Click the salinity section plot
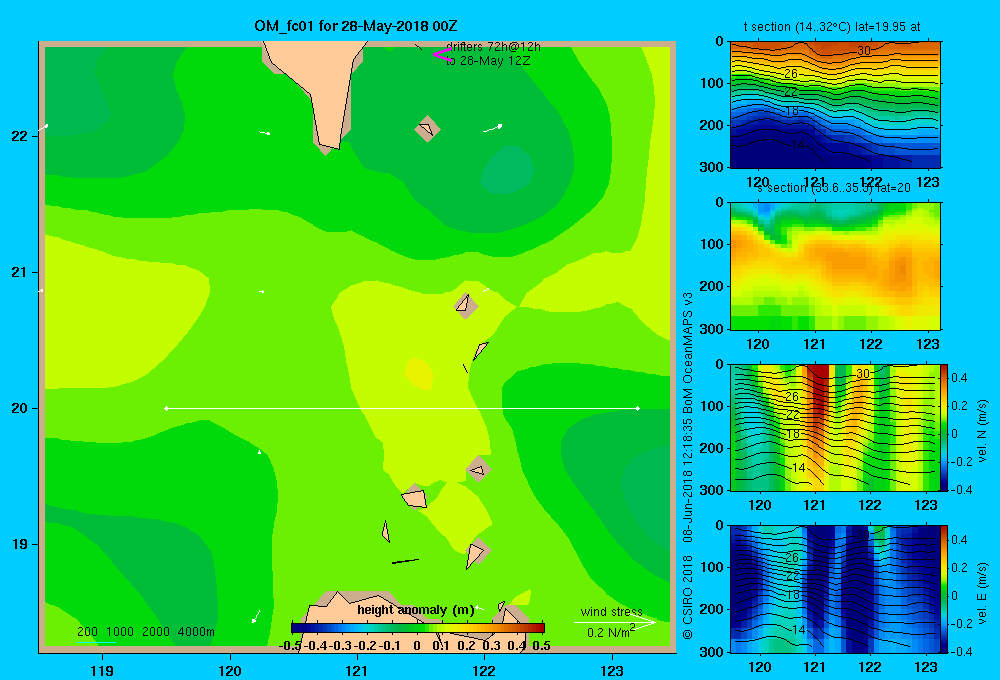This screenshot has width=1000, height=680. tap(835, 265)
